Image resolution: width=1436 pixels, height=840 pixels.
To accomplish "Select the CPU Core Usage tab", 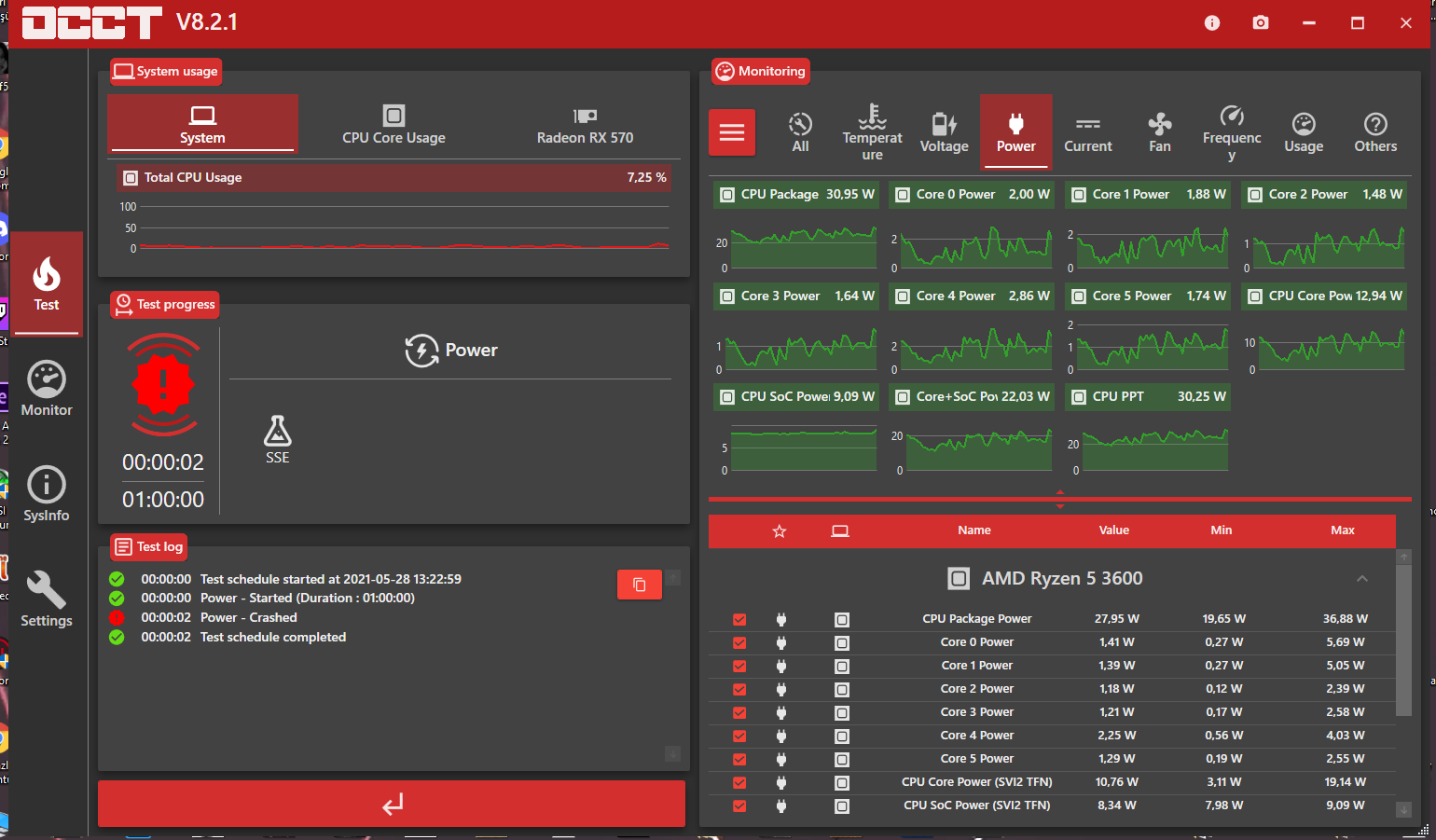I will (394, 124).
